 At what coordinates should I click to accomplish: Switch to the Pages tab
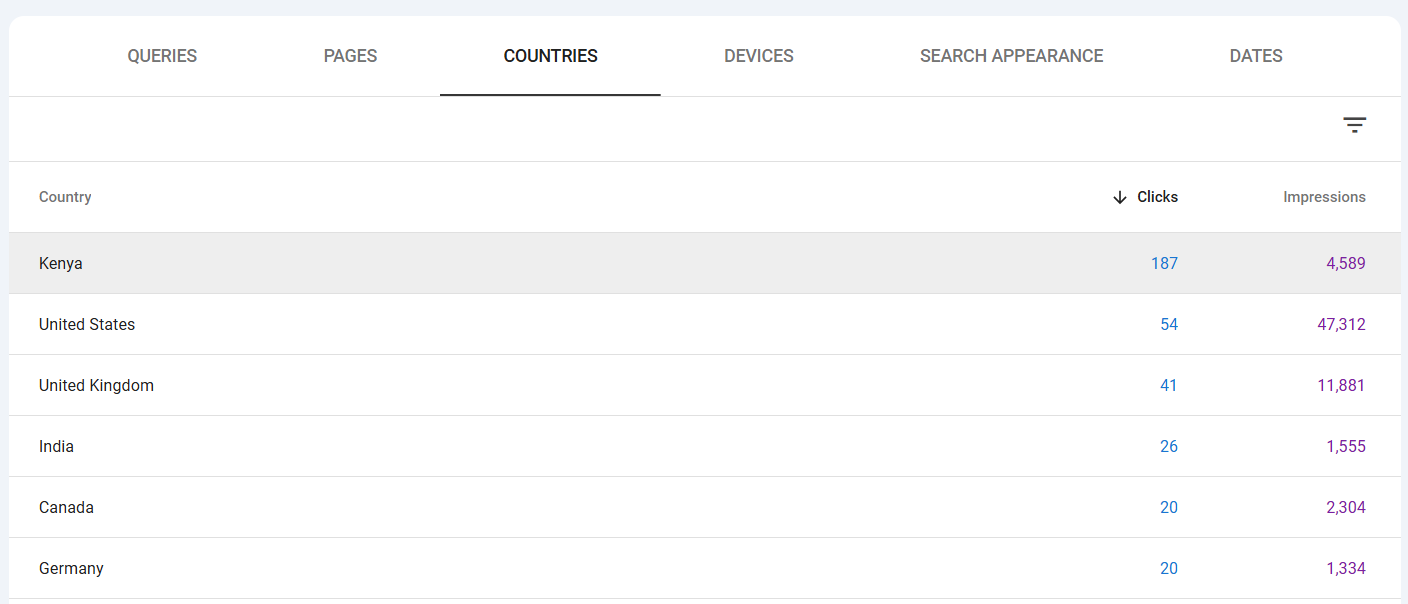pos(350,56)
